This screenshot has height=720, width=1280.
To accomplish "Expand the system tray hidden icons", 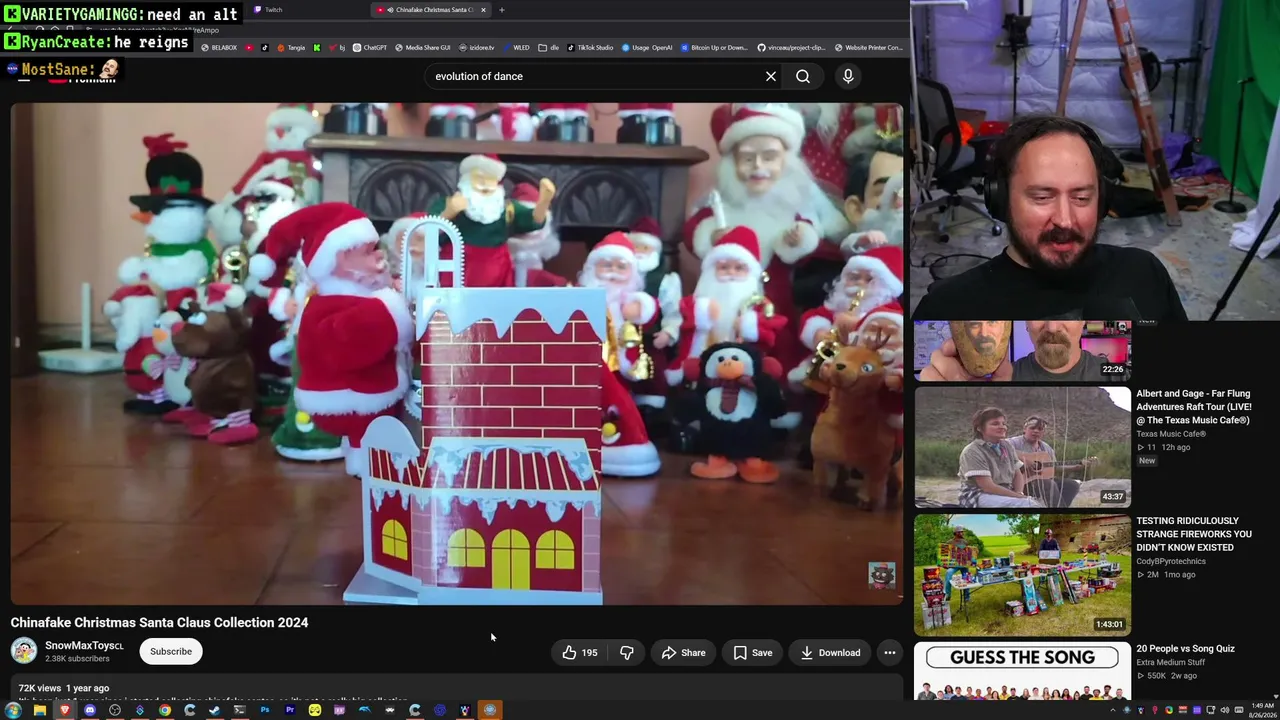I will click(x=1115, y=710).
